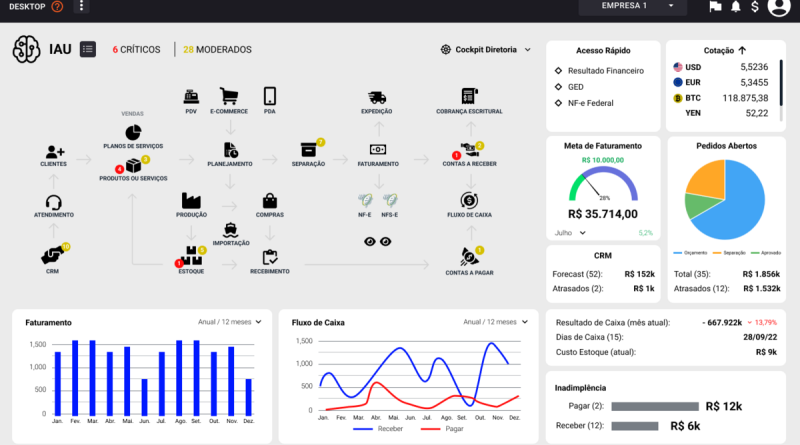800x445 pixels.
Task: Open the Compras shopping bag icon
Action: coord(270,201)
